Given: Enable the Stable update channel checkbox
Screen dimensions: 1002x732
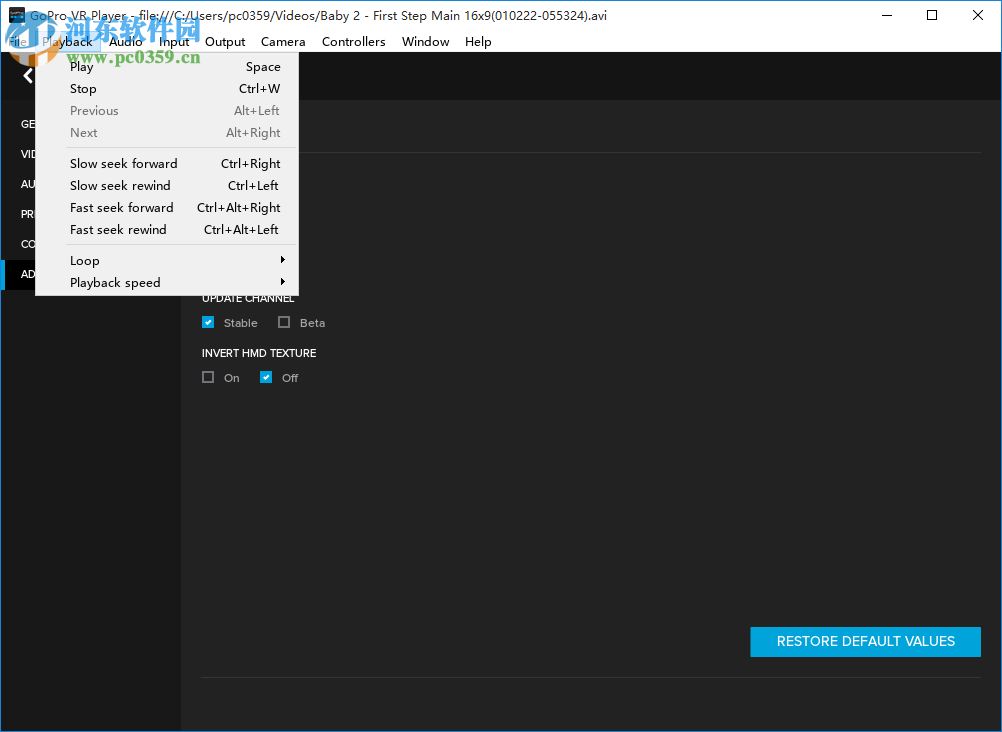Looking at the screenshot, I should (x=208, y=322).
